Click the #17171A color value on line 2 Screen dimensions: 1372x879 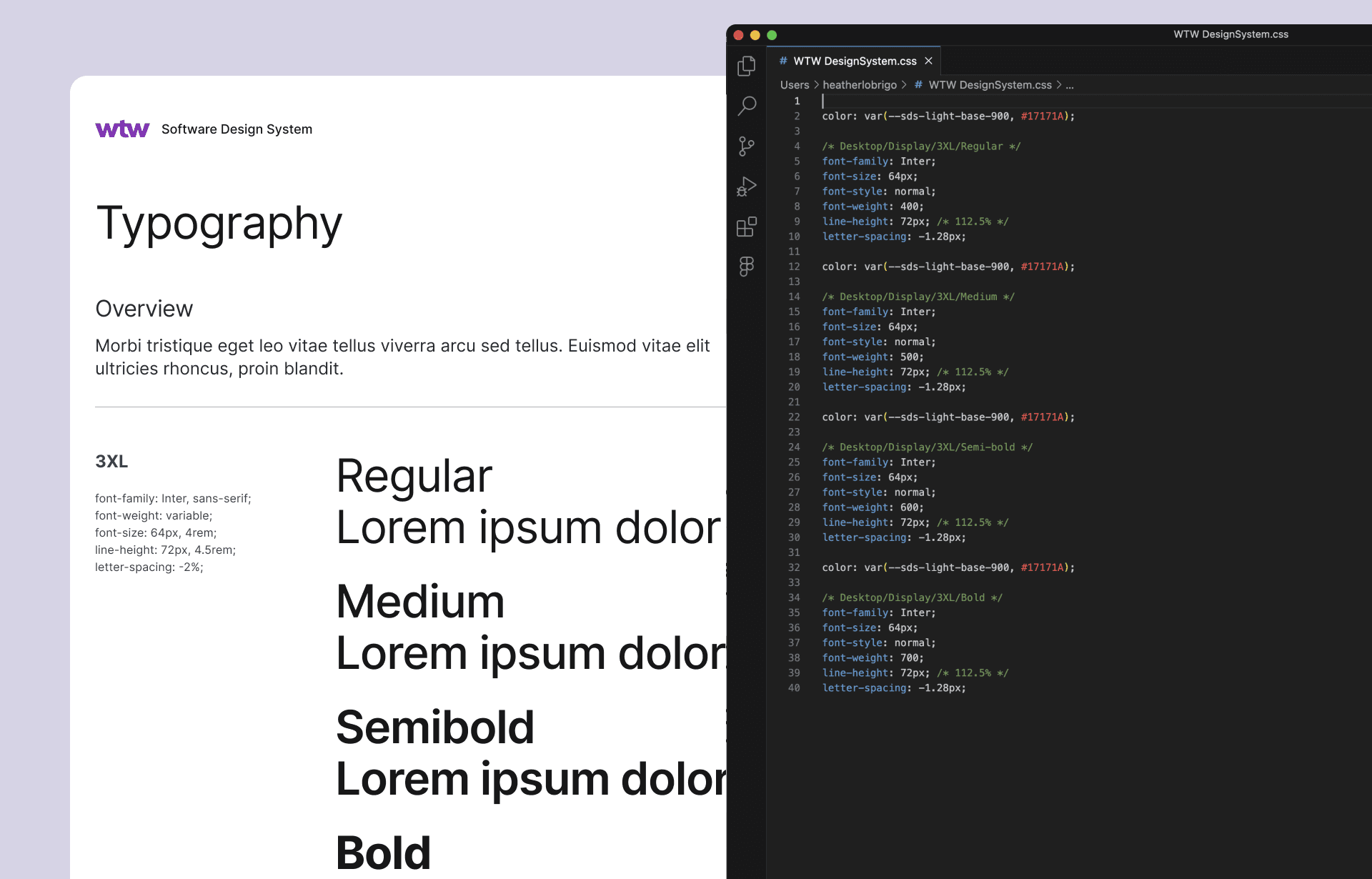click(x=1042, y=116)
